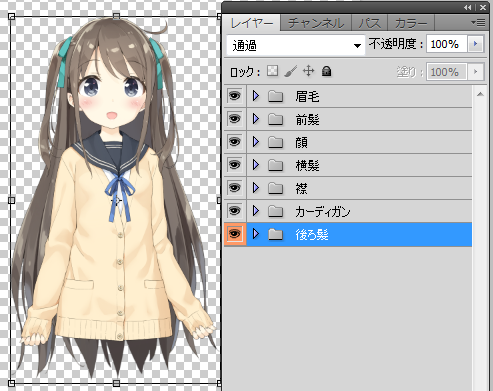Click the top-left transform corner handle
This screenshot has width=493, height=391.
(11, 16)
